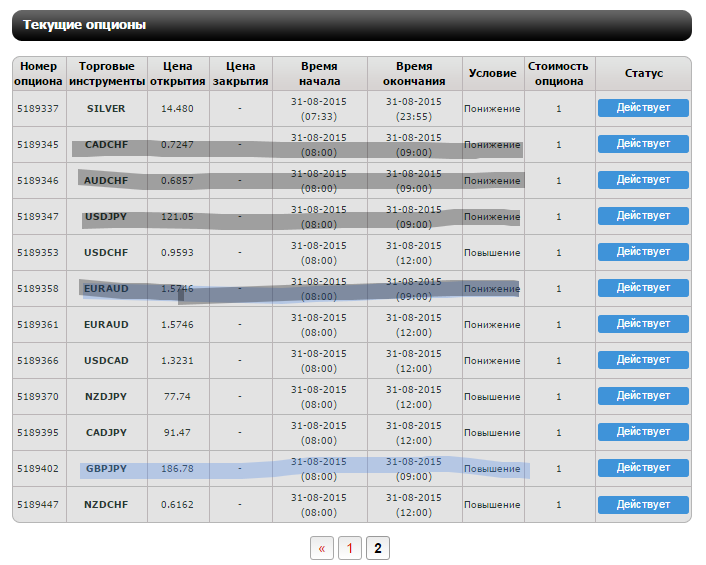
Task: Select the opening price 91.47
Action: pos(177,433)
